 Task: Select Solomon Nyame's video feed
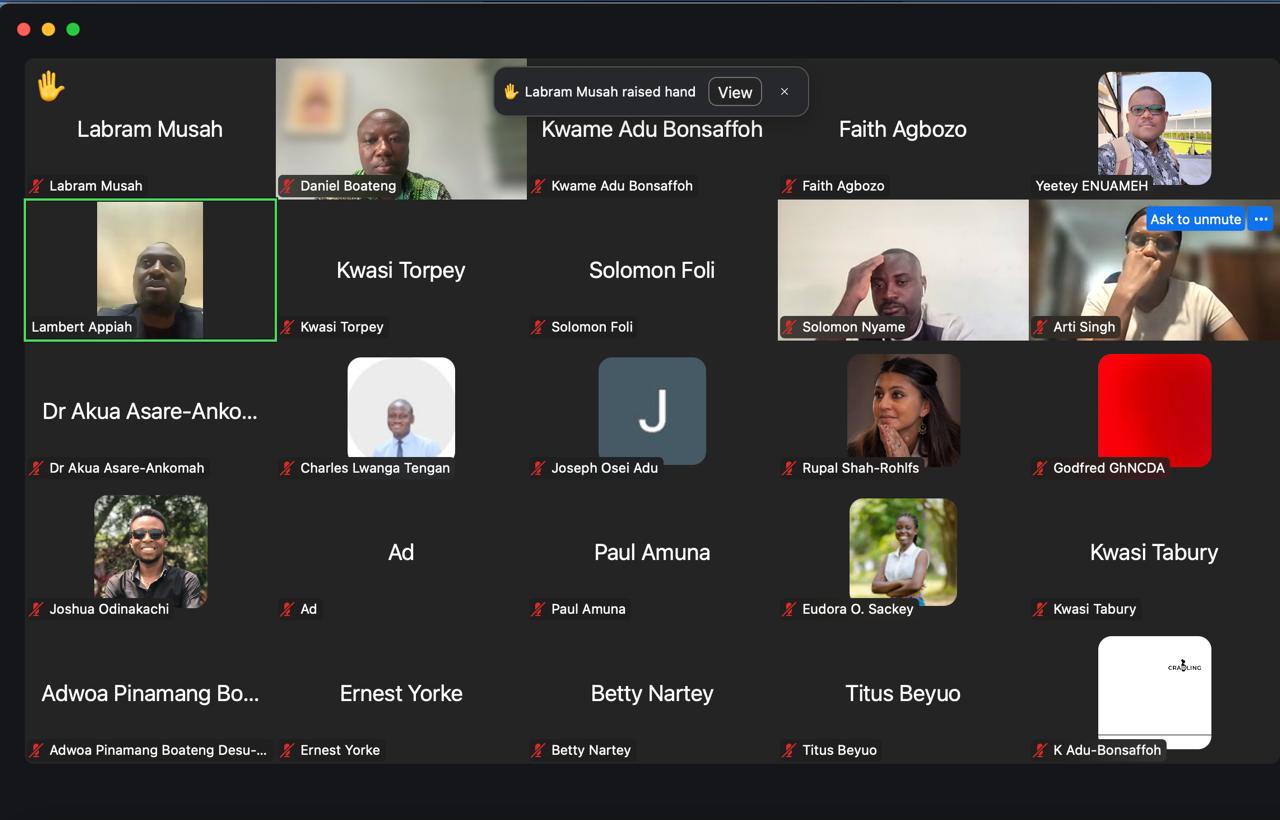903,270
